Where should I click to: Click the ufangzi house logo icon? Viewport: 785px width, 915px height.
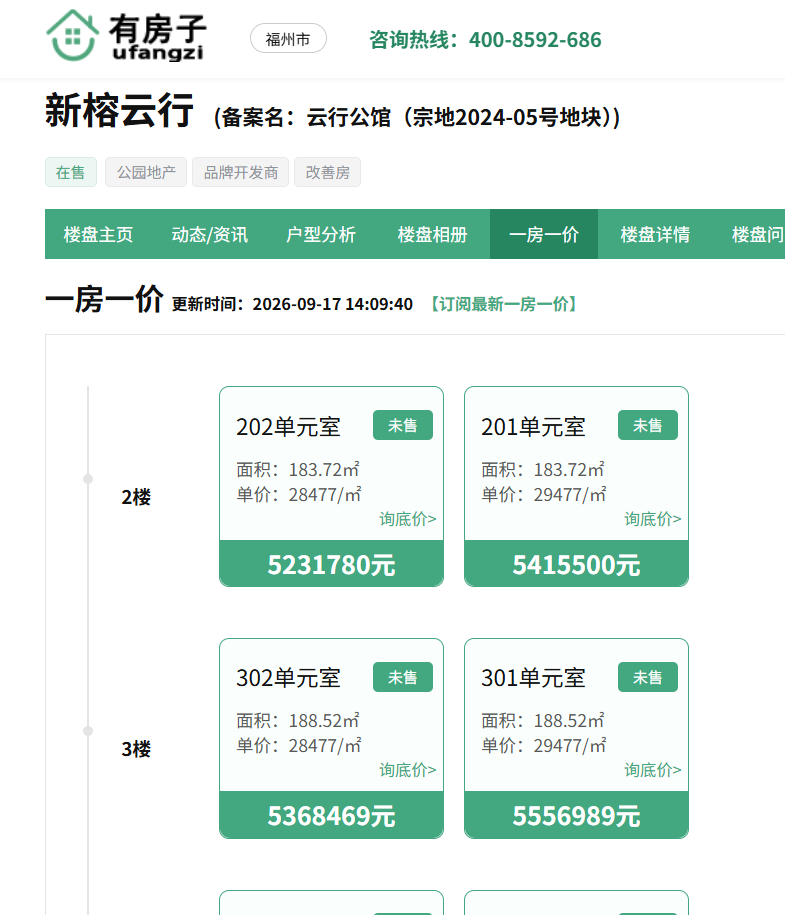click(72, 36)
